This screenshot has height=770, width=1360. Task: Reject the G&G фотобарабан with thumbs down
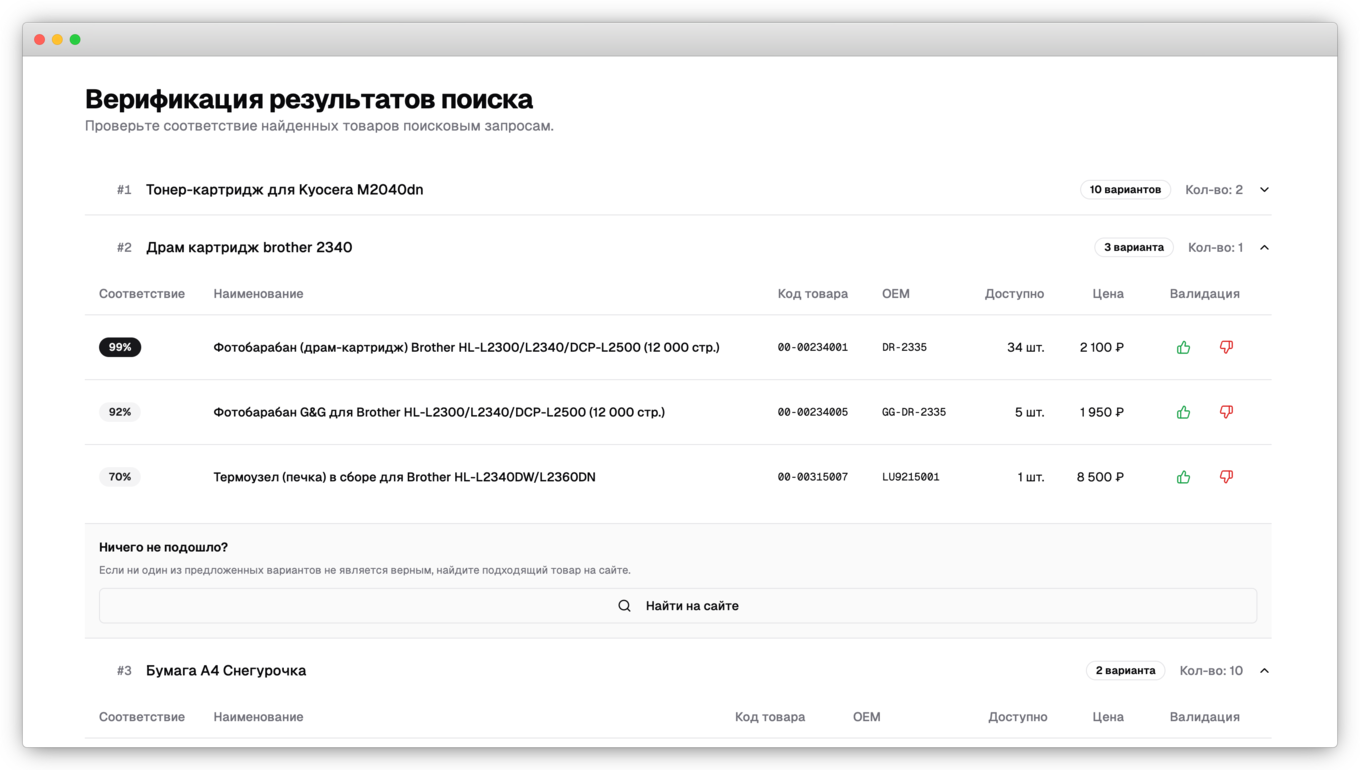[1226, 411]
